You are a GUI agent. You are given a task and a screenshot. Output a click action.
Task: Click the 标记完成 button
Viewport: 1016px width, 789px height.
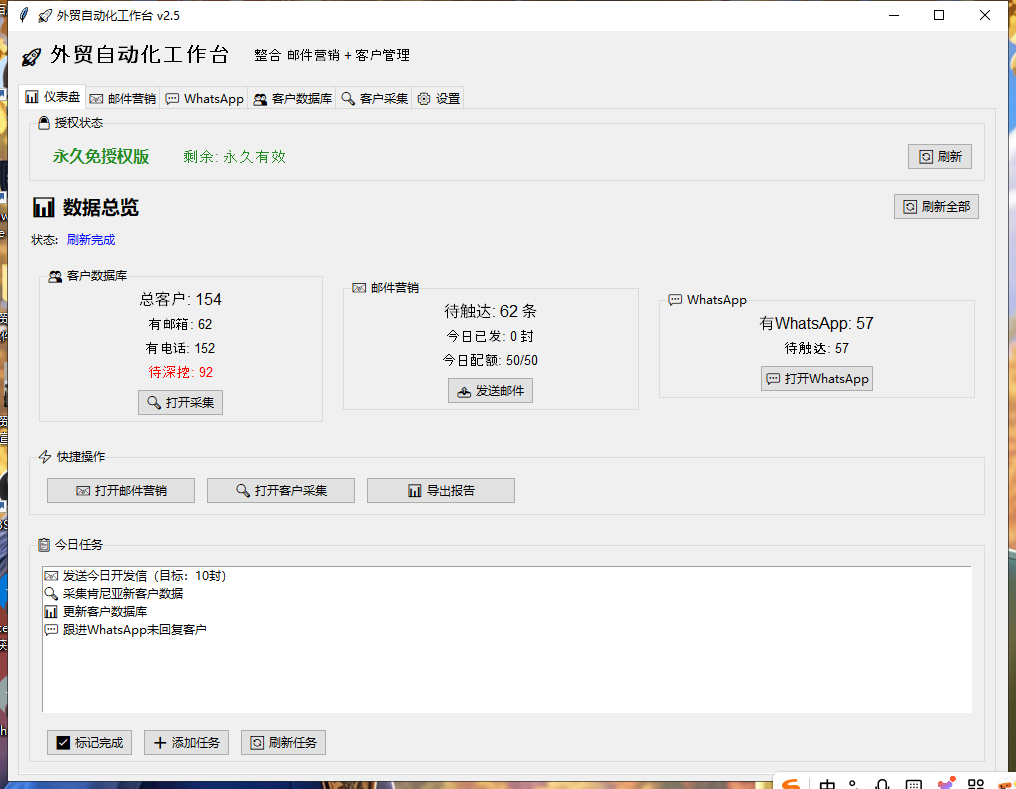[x=89, y=742]
